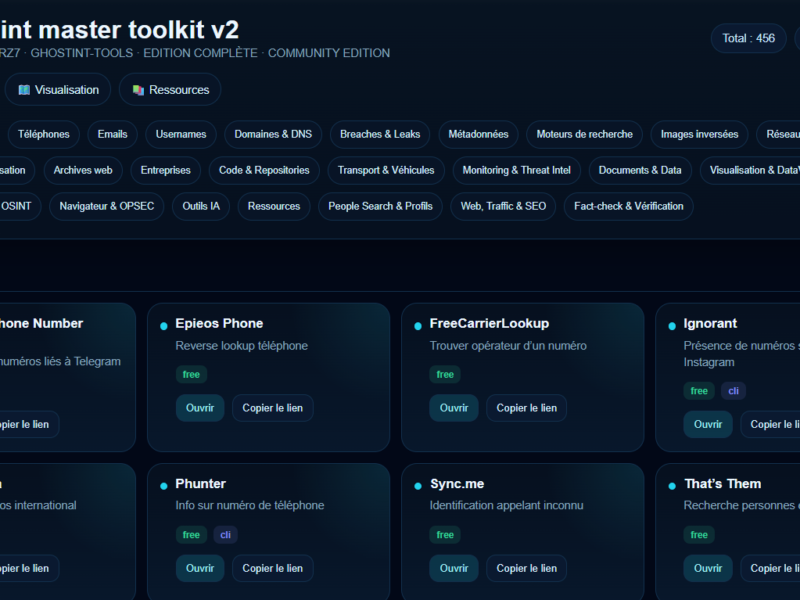This screenshot has width=800, height=600.
Task: Copy the FreeCarrierLookup link
Action: (526, 408)
